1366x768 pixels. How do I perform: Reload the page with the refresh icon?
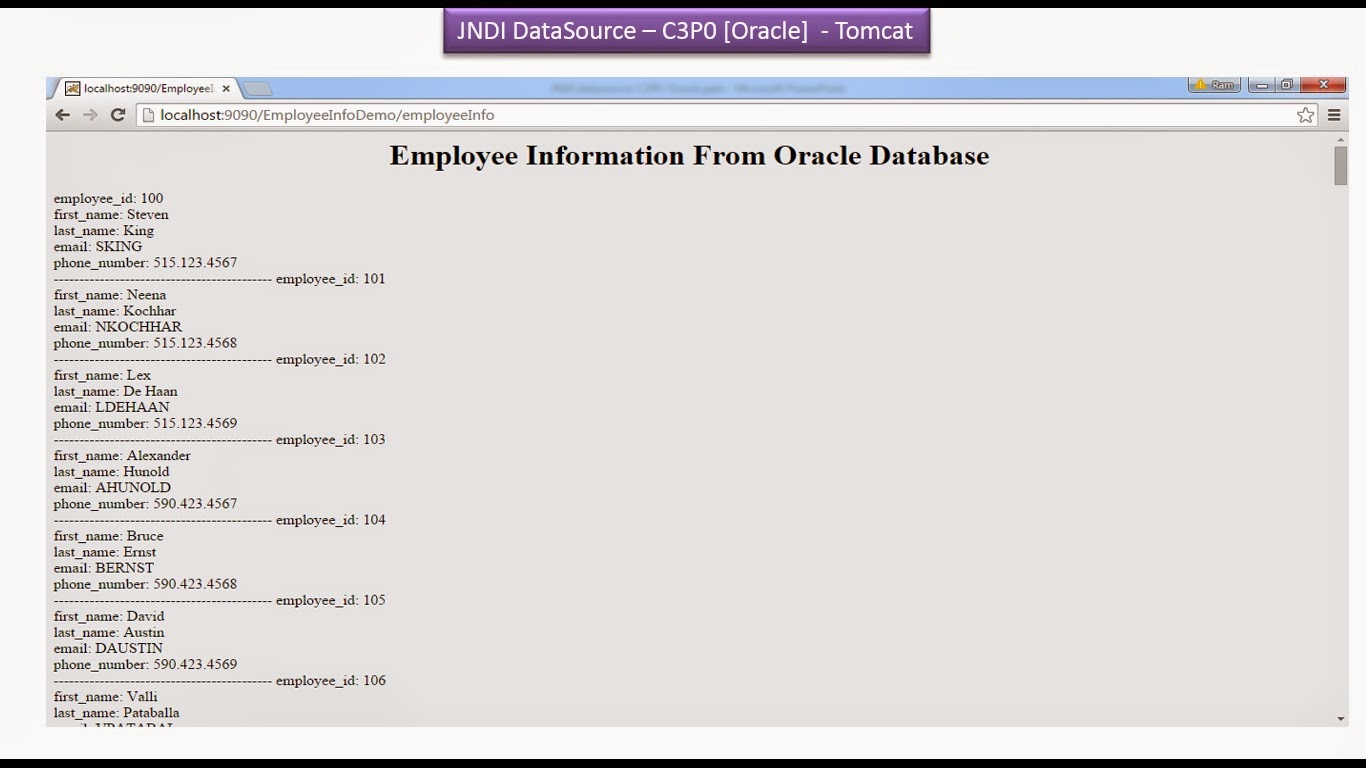click(117, 115)
